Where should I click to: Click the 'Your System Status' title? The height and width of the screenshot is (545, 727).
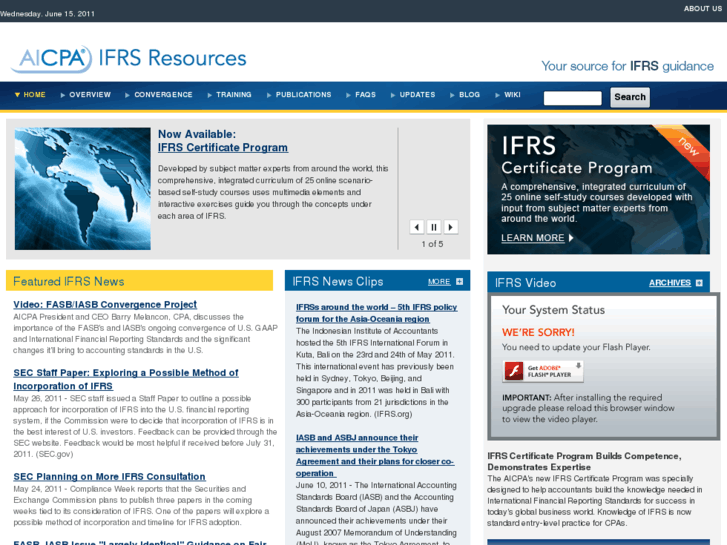553,310
